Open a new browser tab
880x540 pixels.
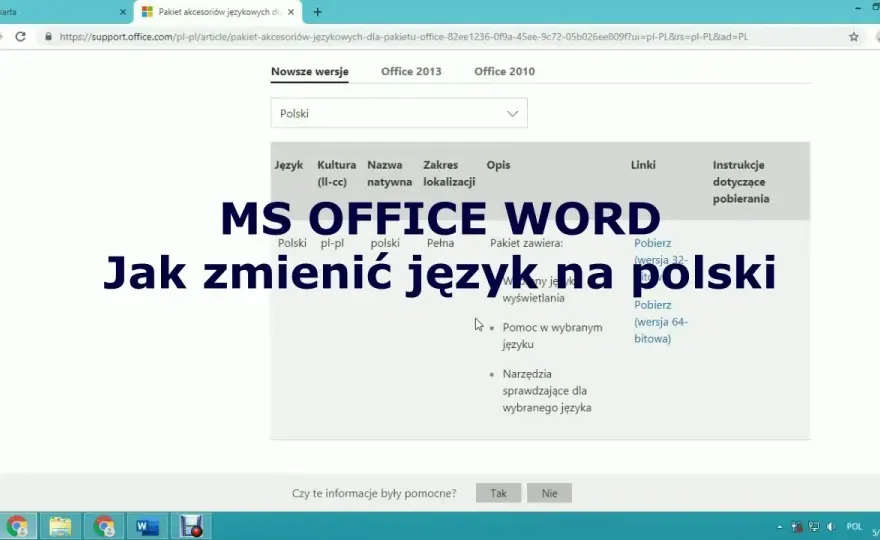tap(318, 12)
